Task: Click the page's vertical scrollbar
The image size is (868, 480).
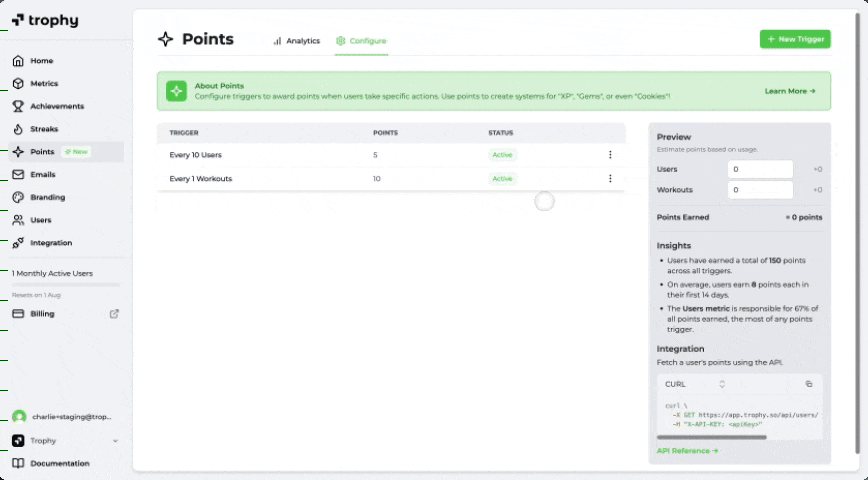Action: pyautogui.click(x=858, y=233)
